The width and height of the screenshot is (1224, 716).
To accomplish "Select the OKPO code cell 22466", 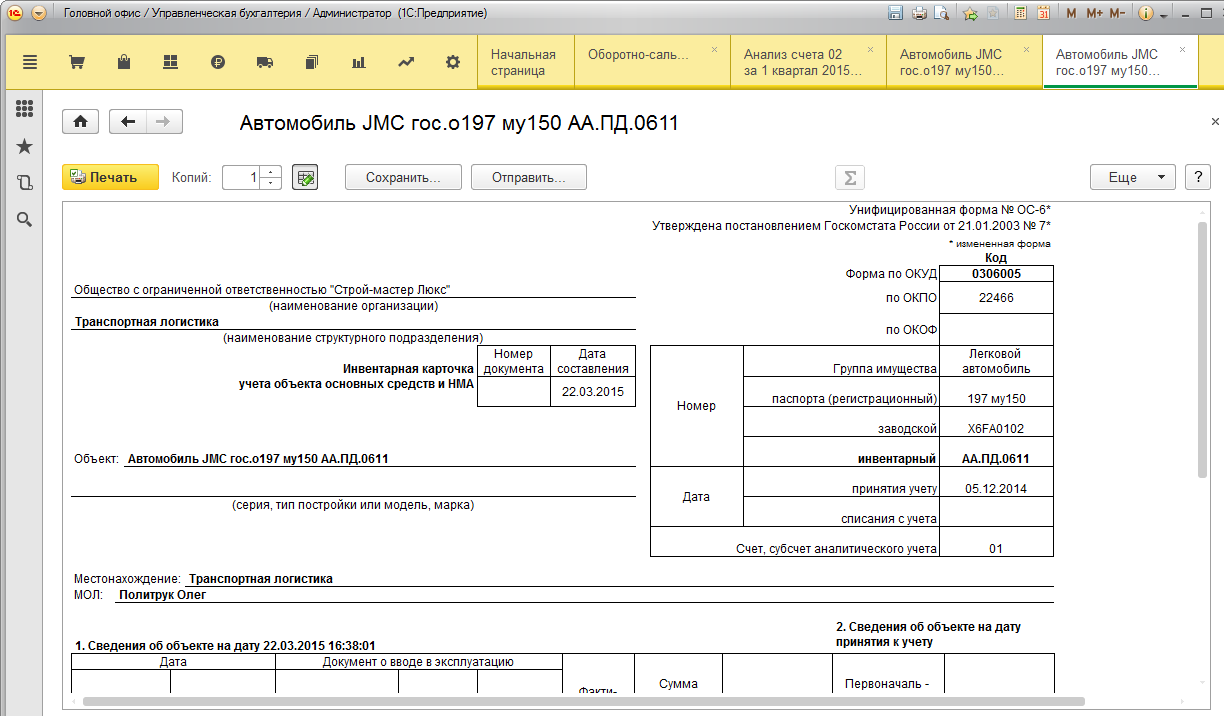I will pyautogui.click(x=996, y=297).
